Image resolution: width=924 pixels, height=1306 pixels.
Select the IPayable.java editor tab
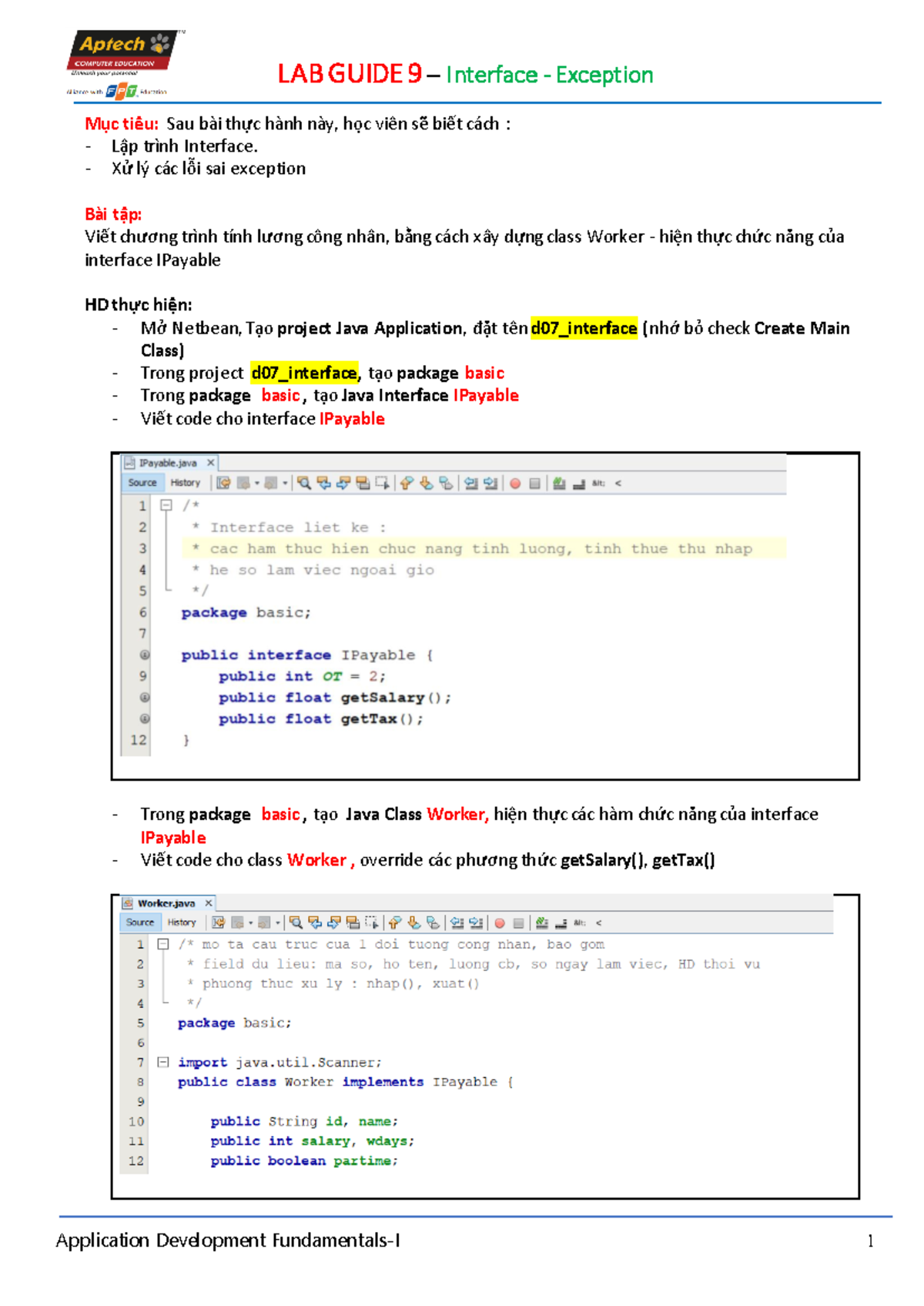click(168, 463)
